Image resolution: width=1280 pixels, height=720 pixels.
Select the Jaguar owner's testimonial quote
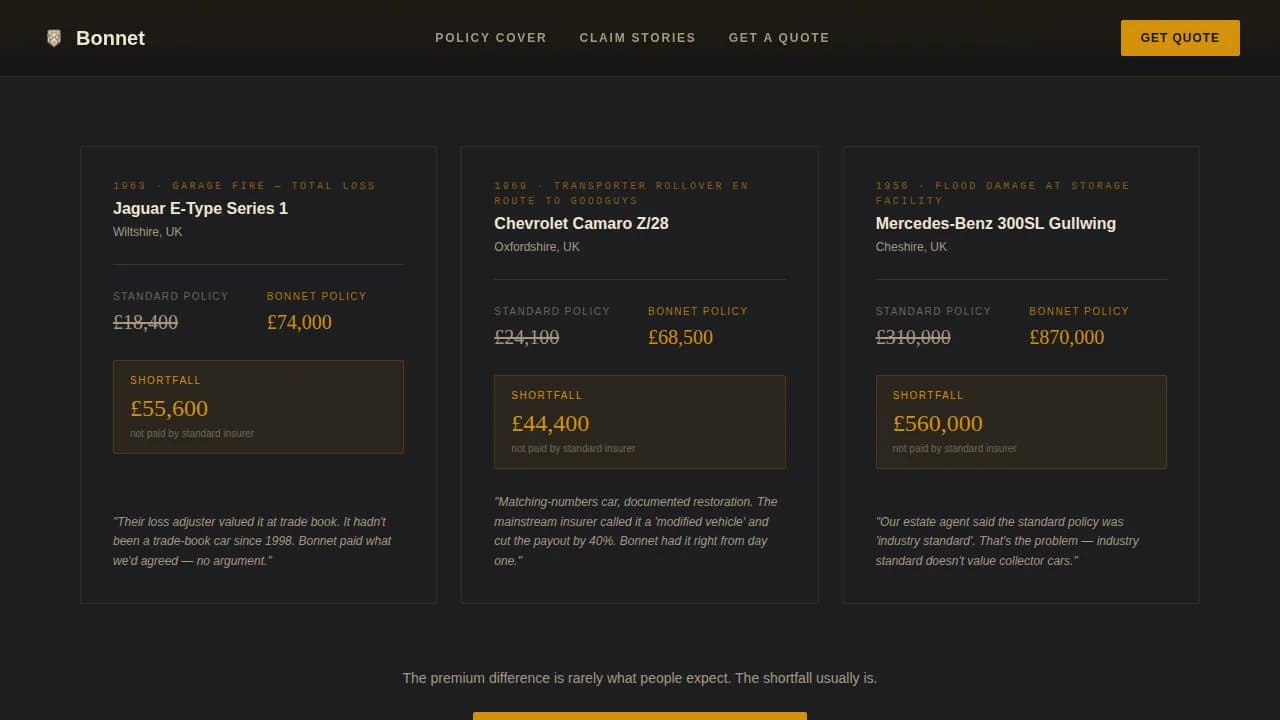[252, 541]
